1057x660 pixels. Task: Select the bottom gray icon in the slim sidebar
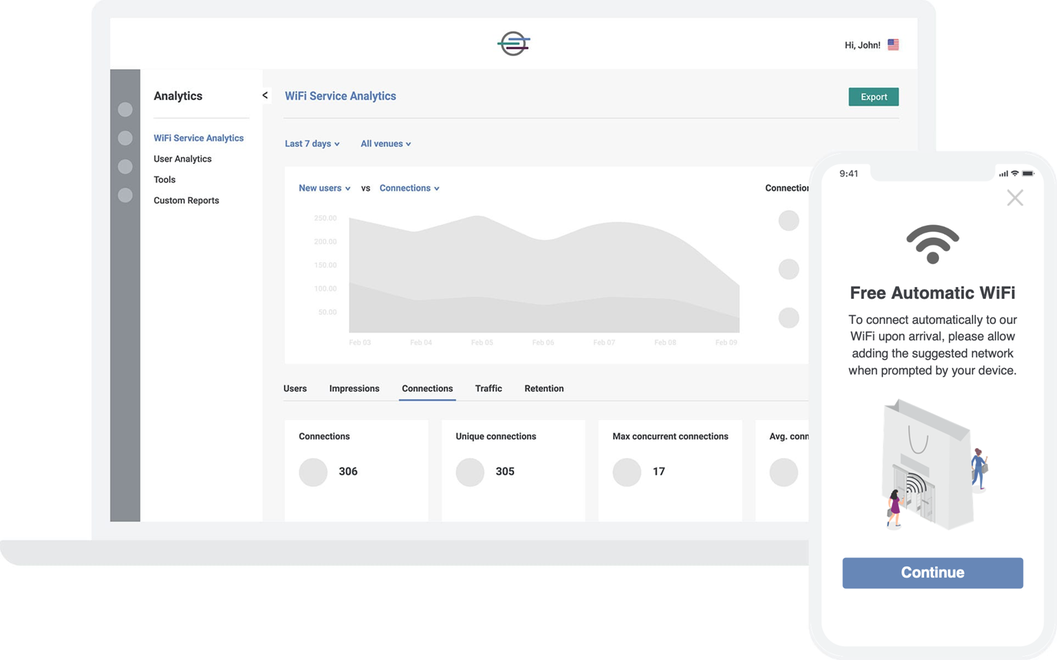point(125,195)
